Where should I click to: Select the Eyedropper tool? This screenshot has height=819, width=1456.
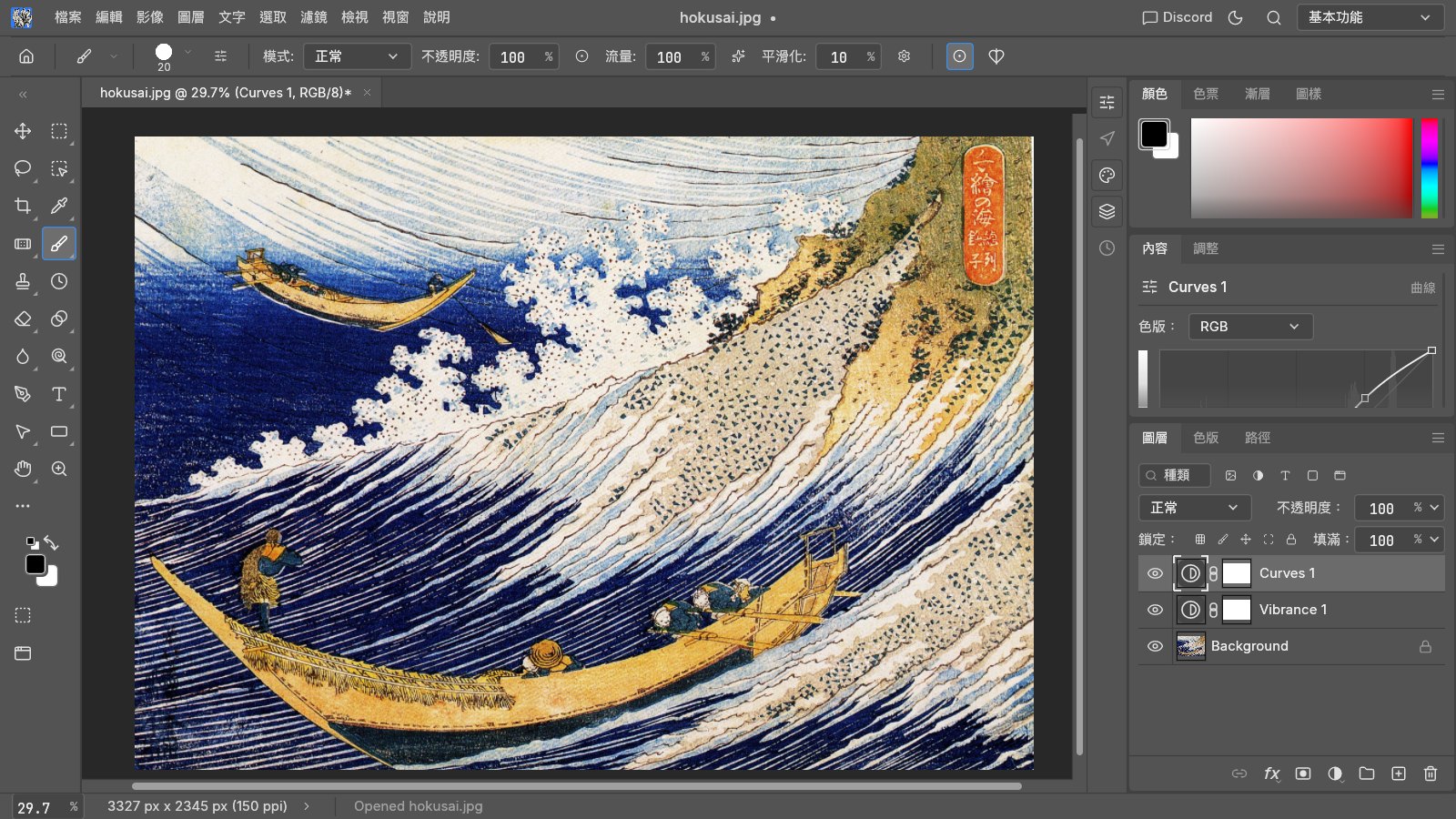[59, 206]
